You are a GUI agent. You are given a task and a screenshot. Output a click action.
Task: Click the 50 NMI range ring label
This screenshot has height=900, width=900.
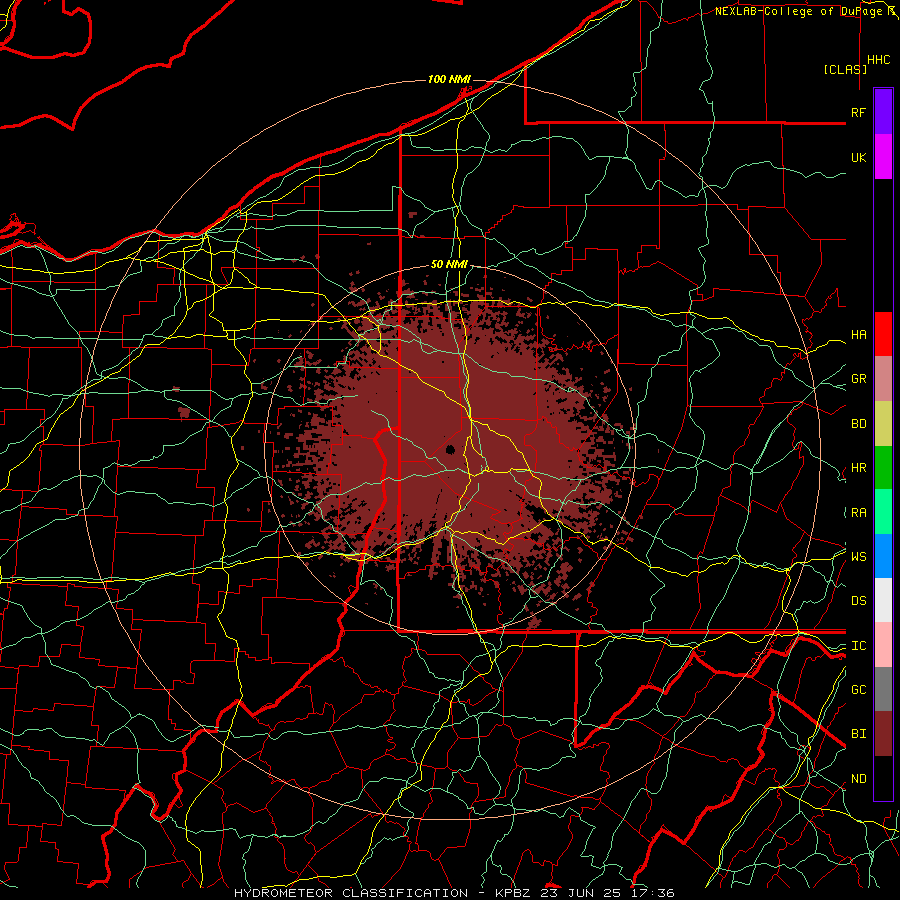(x=449, y=265)
